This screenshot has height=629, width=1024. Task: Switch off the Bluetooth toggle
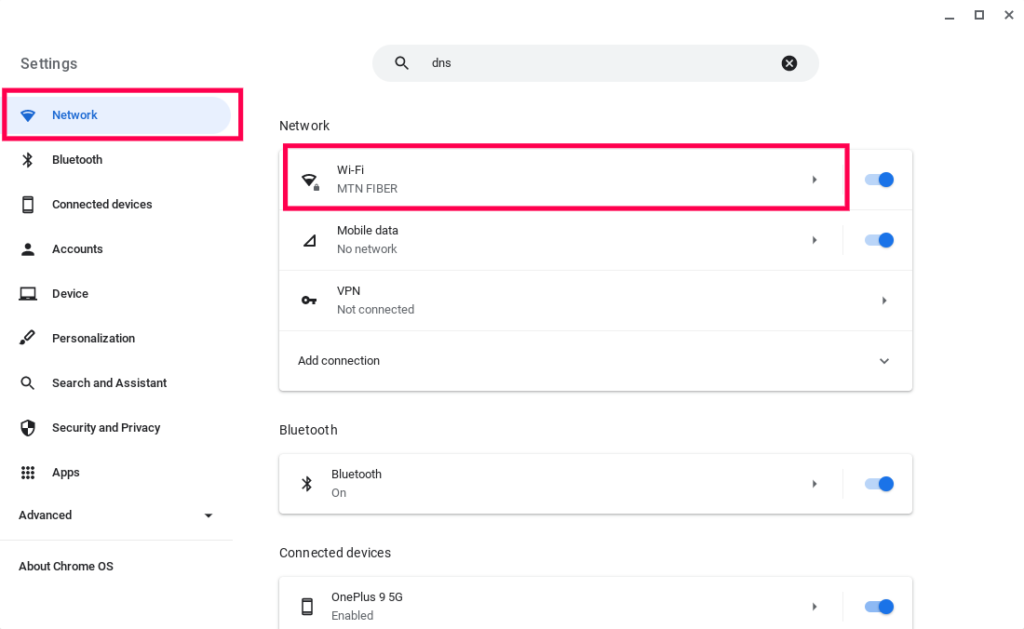879,484
